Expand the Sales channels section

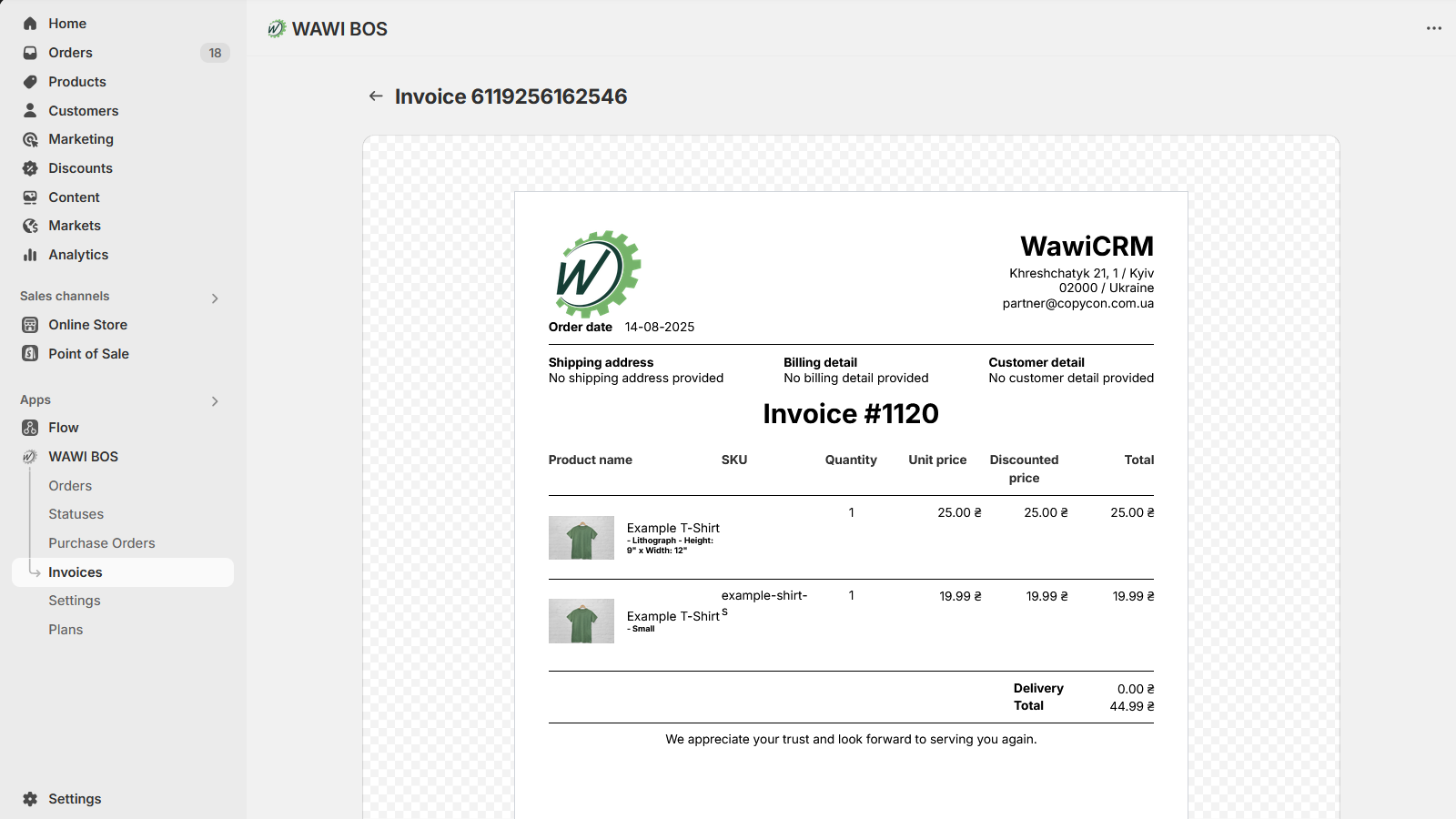pyautogui.click(x=215, y=298)
